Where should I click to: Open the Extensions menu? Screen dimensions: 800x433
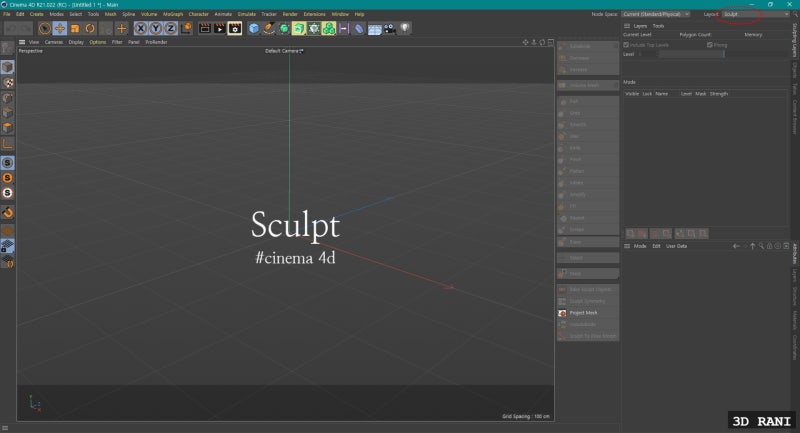pos(314,14)
